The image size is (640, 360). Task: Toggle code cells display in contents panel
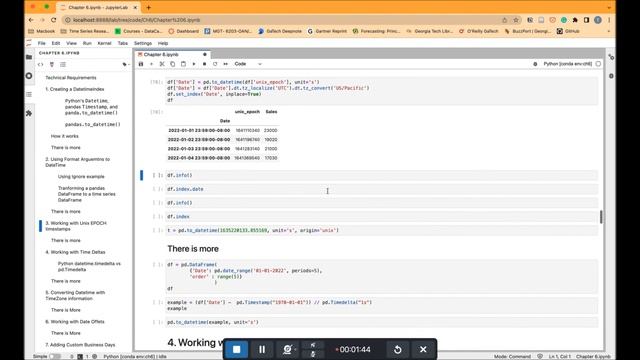pos(40,64)
